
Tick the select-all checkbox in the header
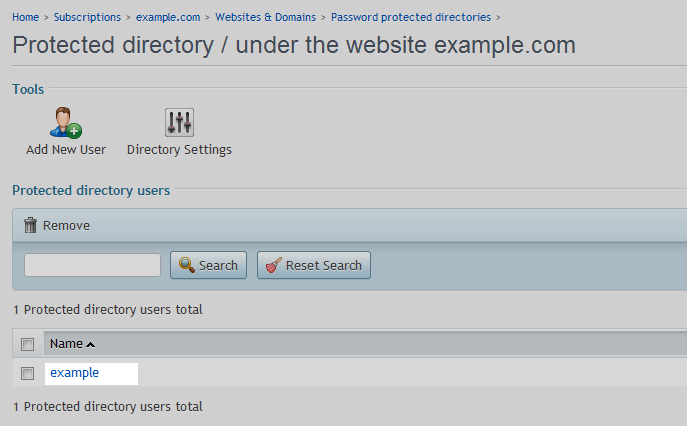pyautogui.click(x=27, y=344)
